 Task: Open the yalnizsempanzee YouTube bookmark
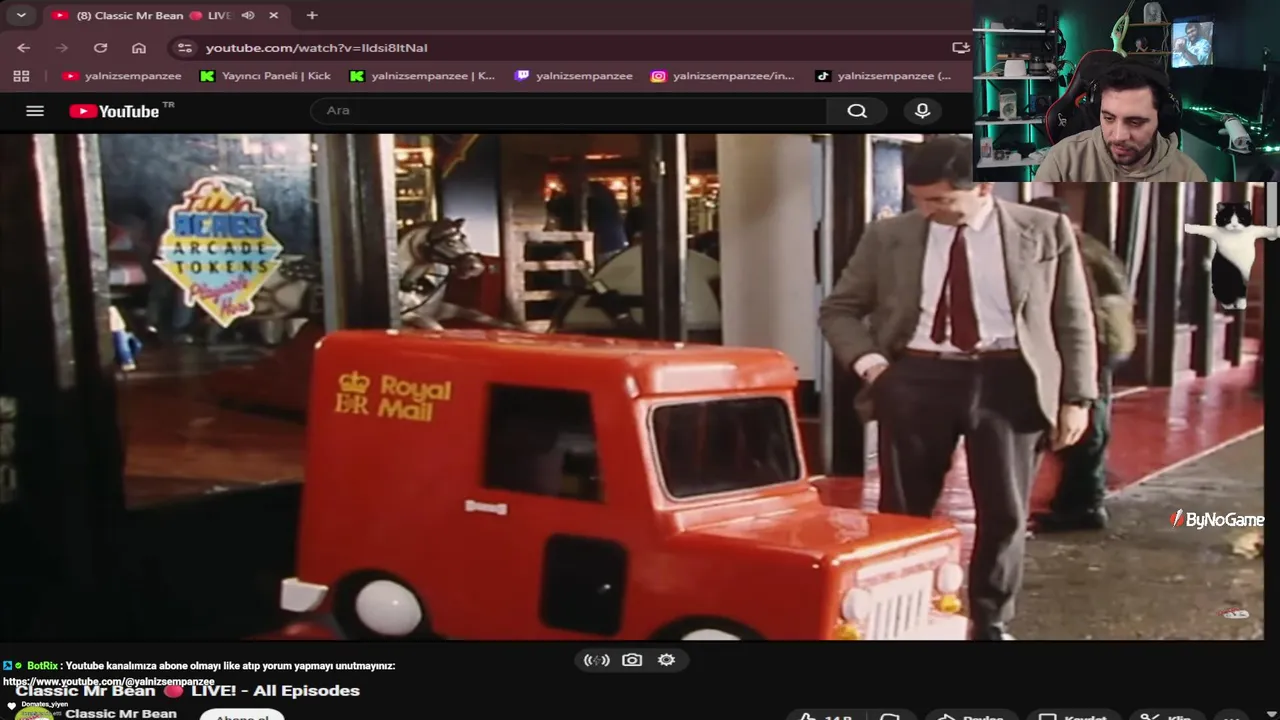click(x=122, y=76)
